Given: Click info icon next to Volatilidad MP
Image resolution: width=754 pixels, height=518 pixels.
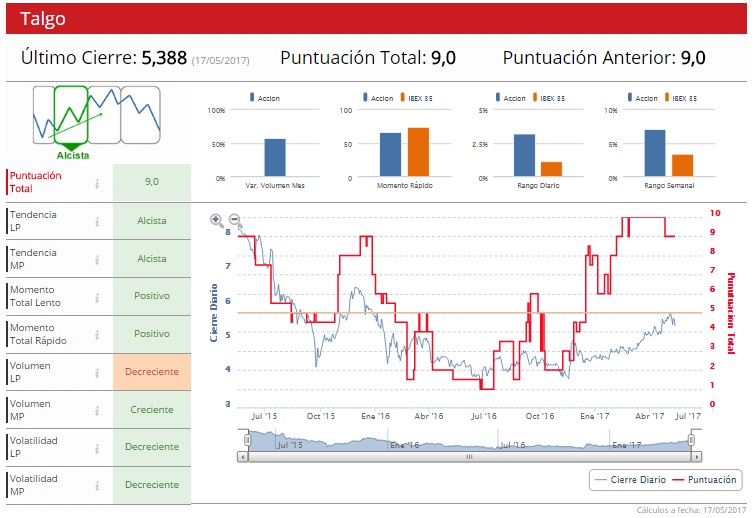Looking at the screenshot, I should coord(97,486).
